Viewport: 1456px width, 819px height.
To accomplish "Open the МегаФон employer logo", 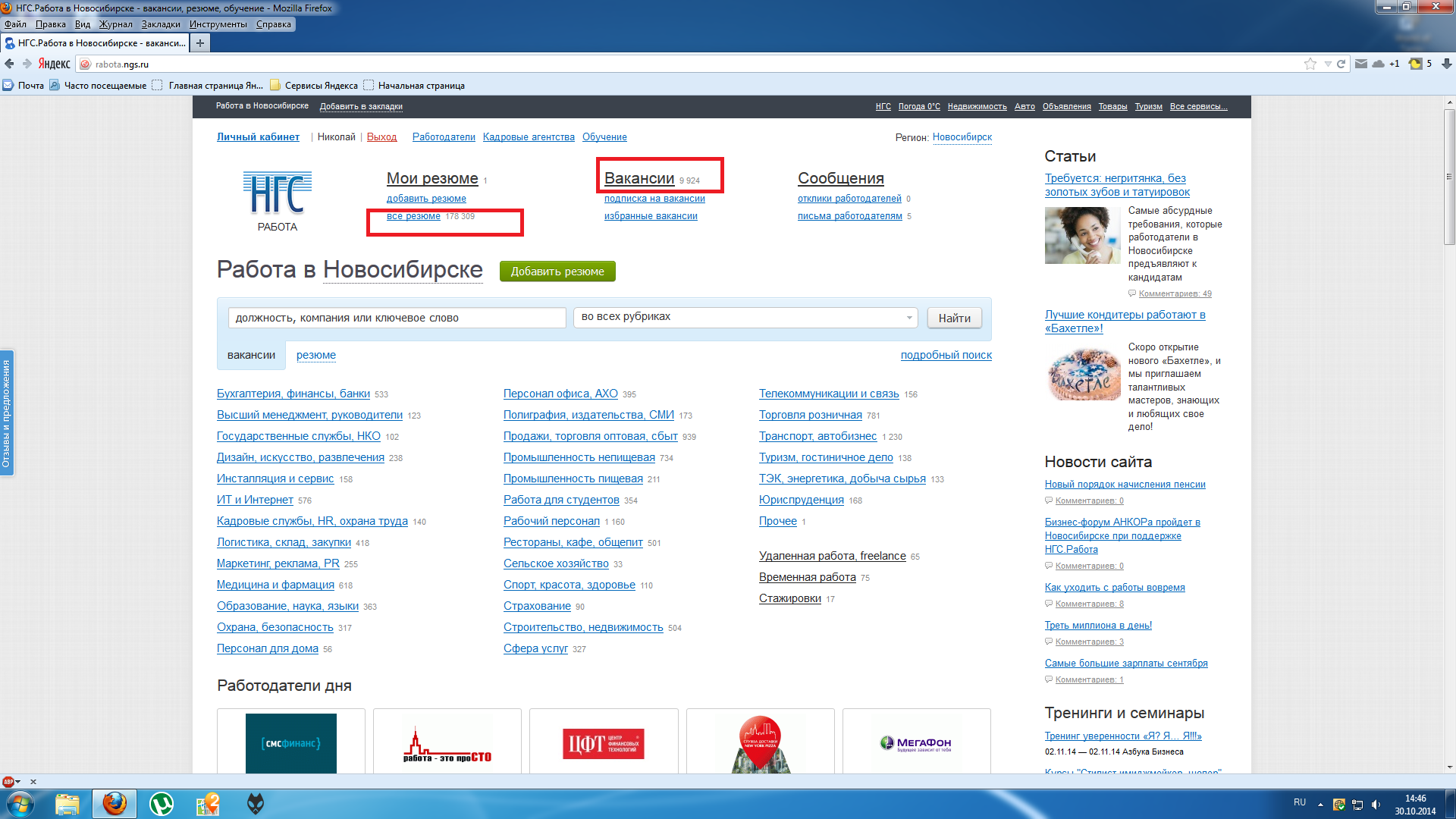I will coord(916,742).
